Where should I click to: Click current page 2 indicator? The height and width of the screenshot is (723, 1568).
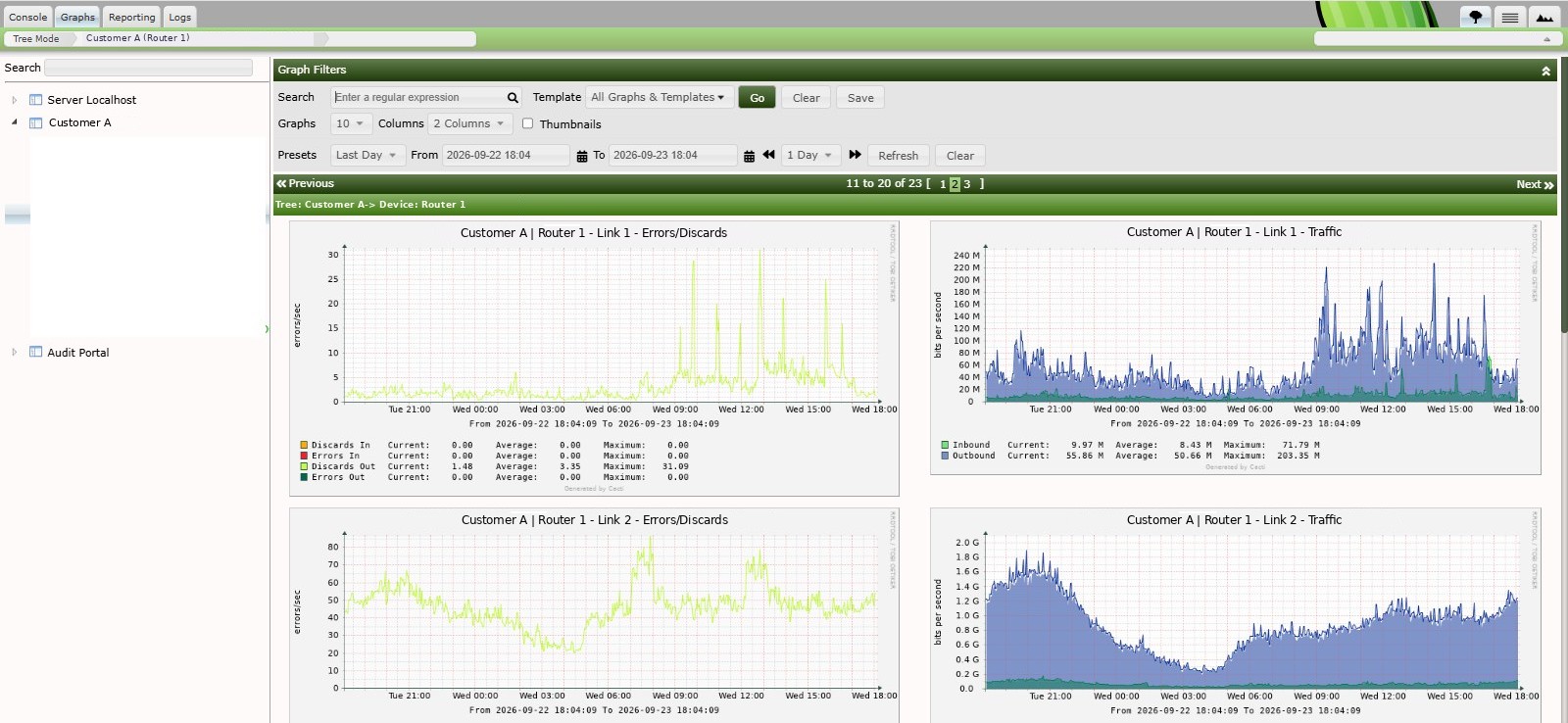955,184
